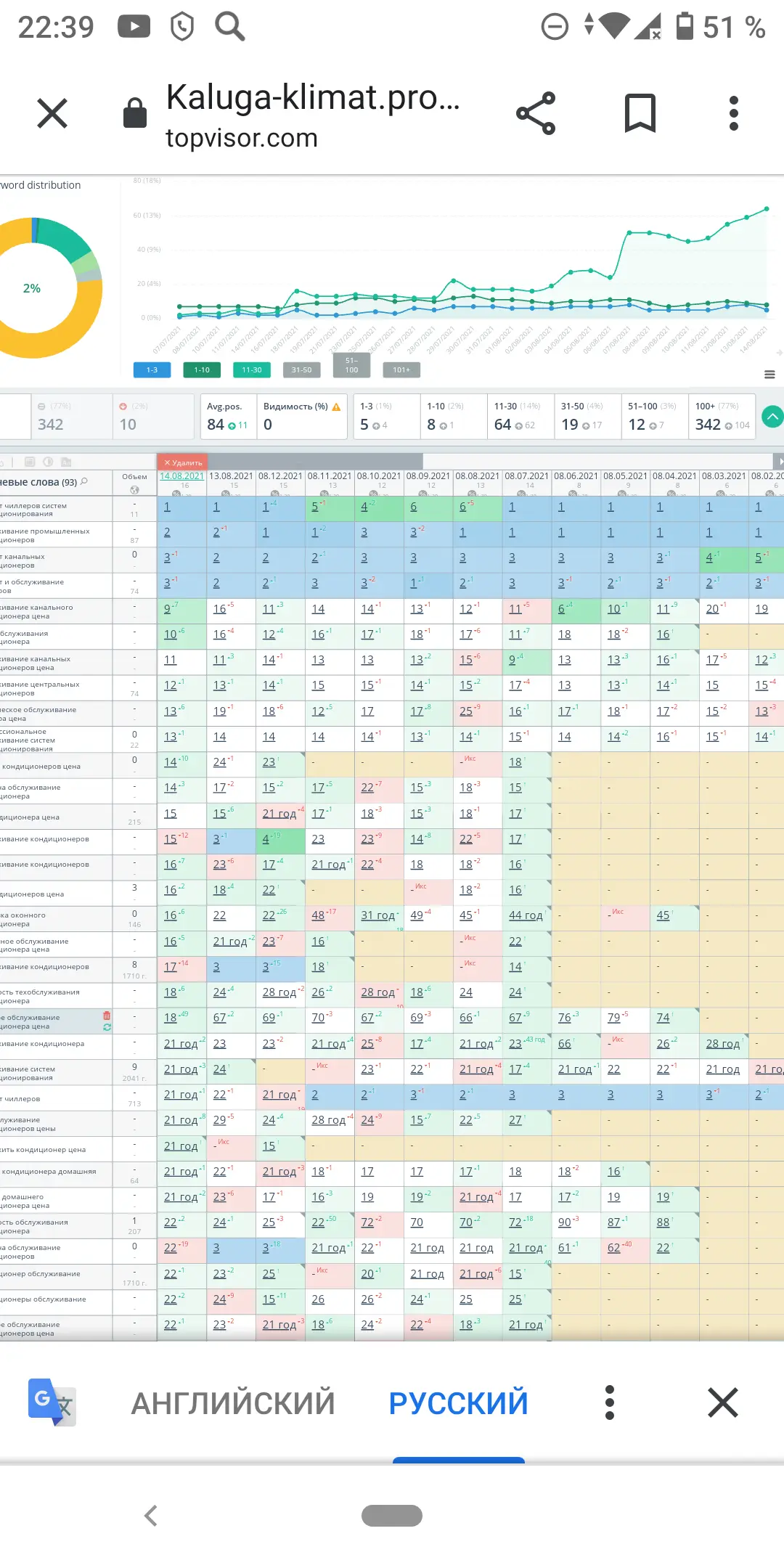The height and width of the screenshot is (1568, 784).
Task: Open position 67 in 13.08.2021 column
Action: [220, 1018]
